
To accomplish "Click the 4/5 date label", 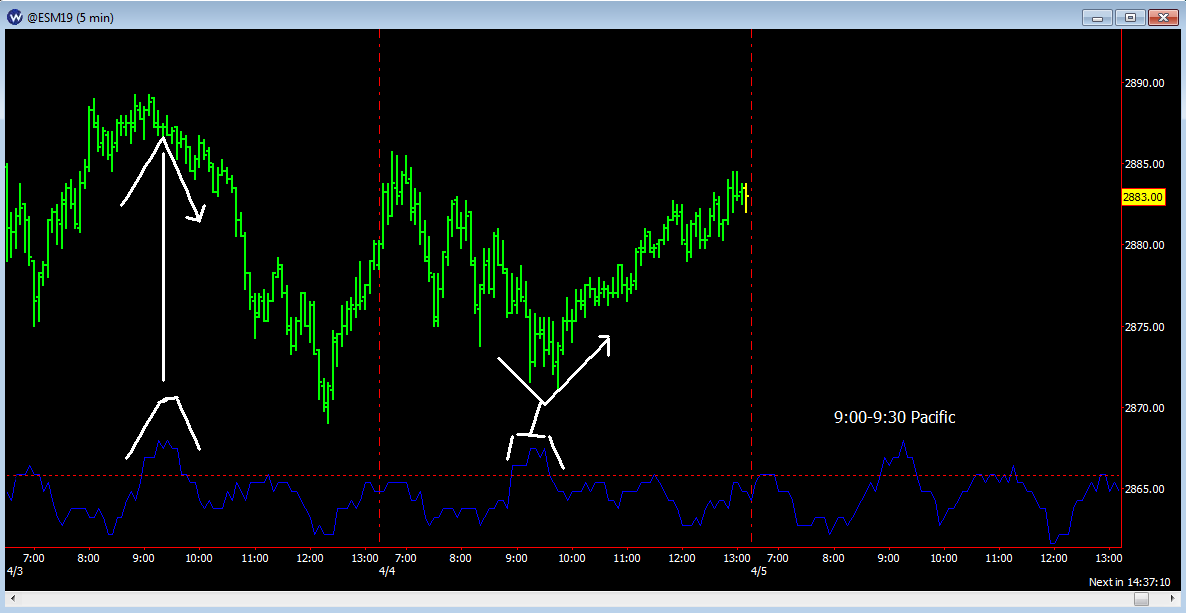I will [759, 570].
